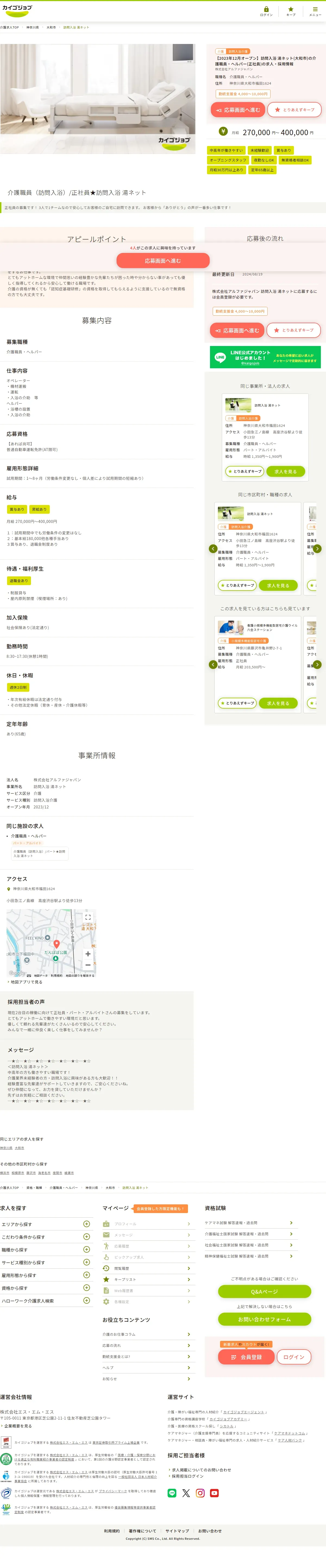Zoom out on the map with minus

88,965
